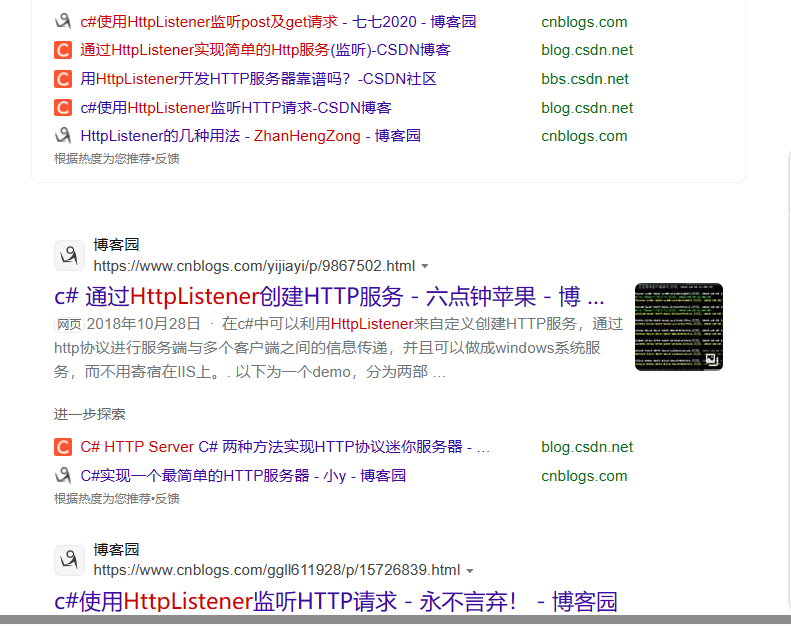Image resolution: width=791 pixels, height=626 pixels.
Task: Open C#实现一个最简单的HTTP服务器 小y link
Action: click(x=243, y=476)
